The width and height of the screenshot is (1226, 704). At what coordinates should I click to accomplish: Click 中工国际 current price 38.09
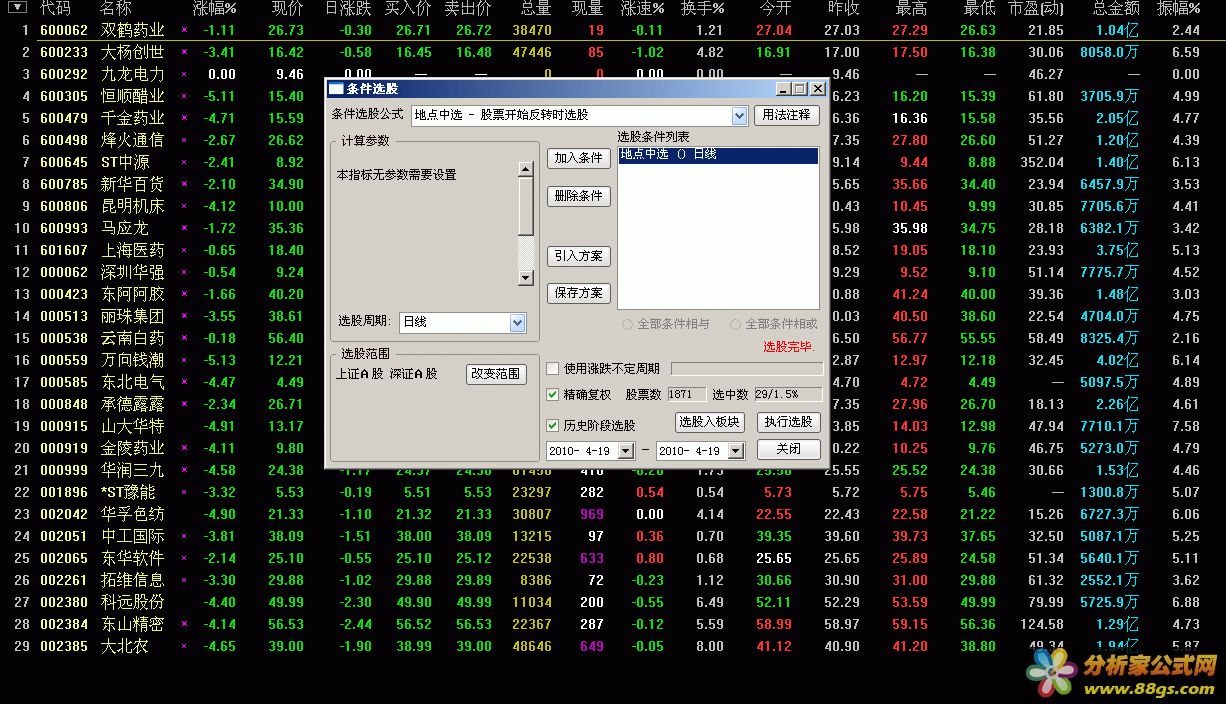pyautogui.click(x=286, y=536)
